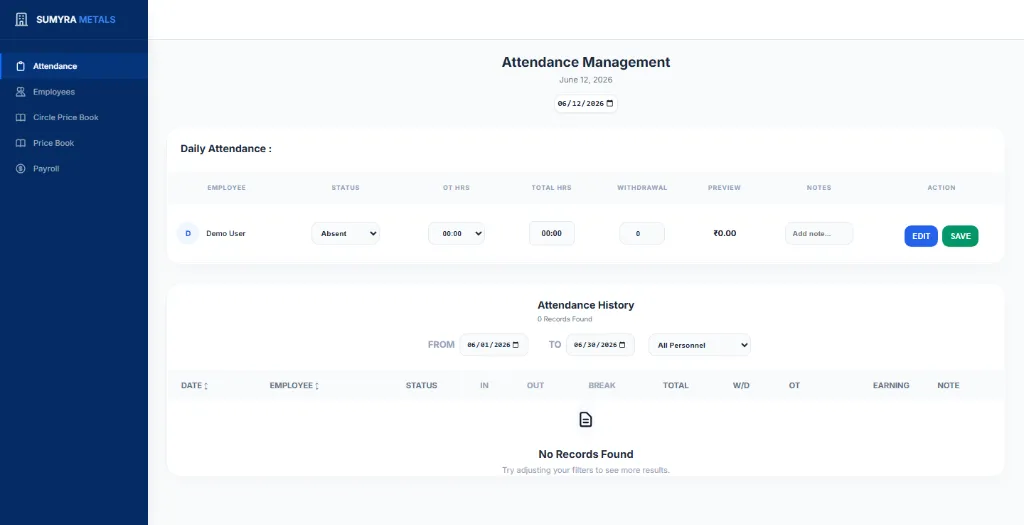Image resolution: width=1024 pixels, height=525 pixels.
Task: Click the document icon above No Records Found
Action: click(586, 420)
